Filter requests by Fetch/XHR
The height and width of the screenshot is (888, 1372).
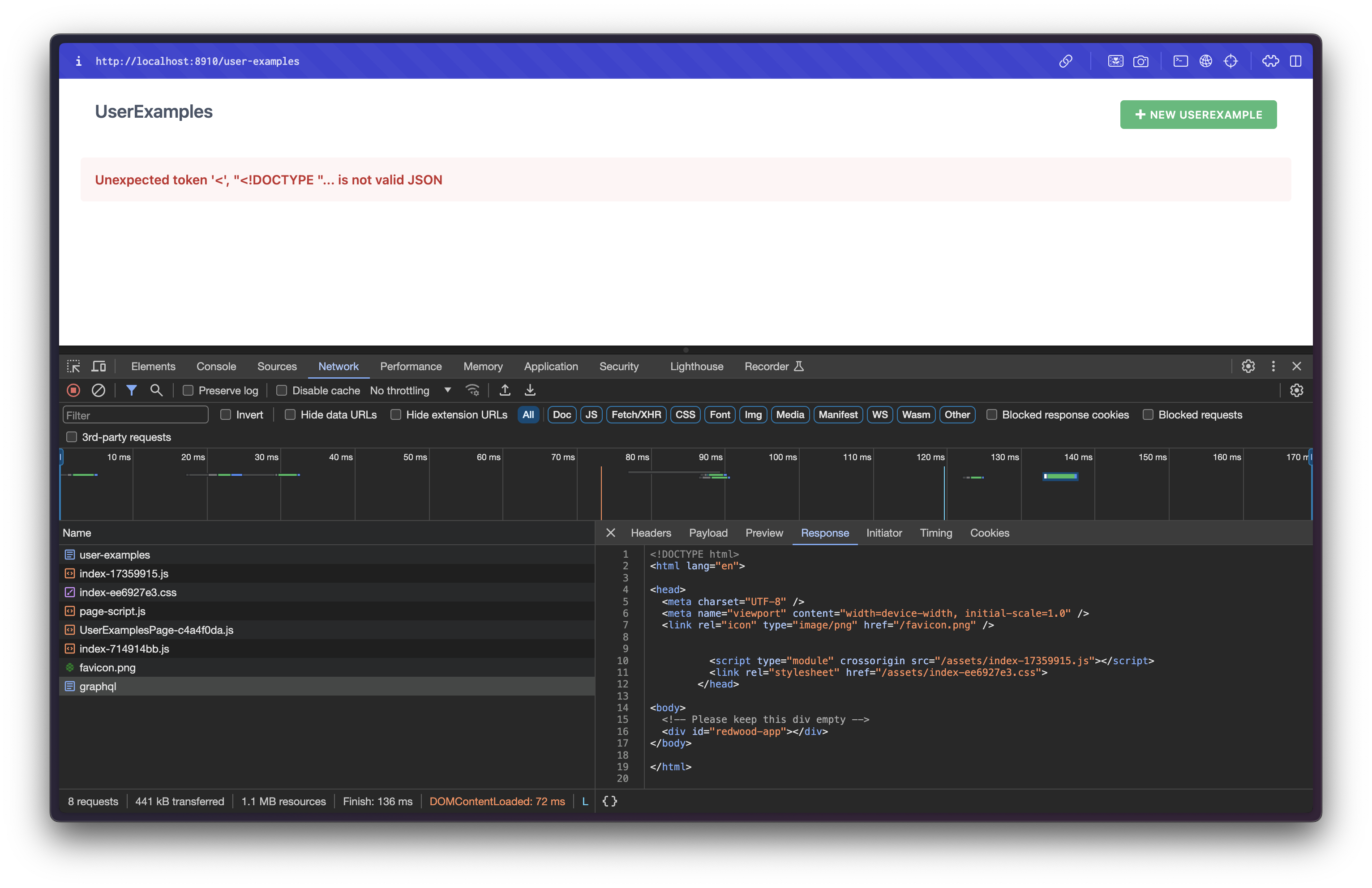click(x=636, y=415)
